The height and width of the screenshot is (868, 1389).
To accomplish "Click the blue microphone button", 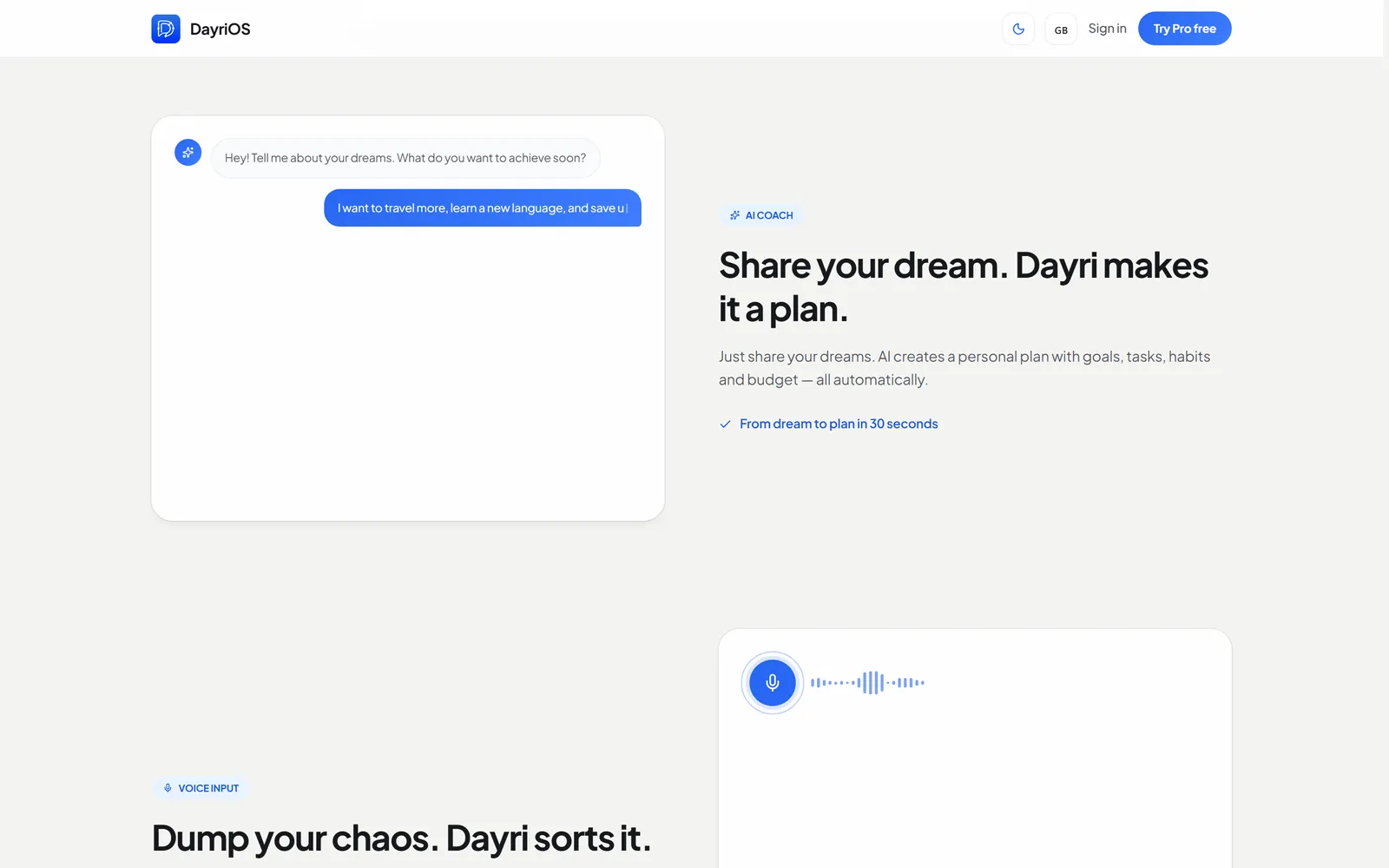I will (x=772, y=682).
